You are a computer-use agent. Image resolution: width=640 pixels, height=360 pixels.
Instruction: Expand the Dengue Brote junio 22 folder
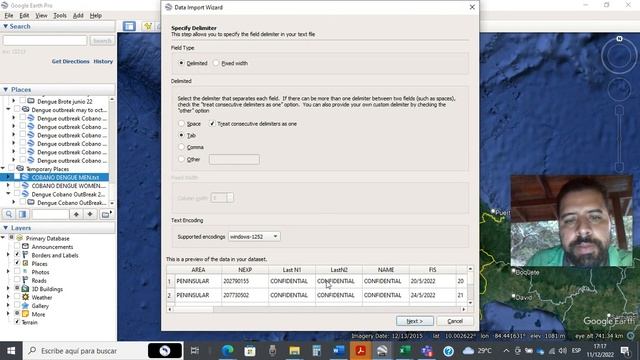[14, 101]
